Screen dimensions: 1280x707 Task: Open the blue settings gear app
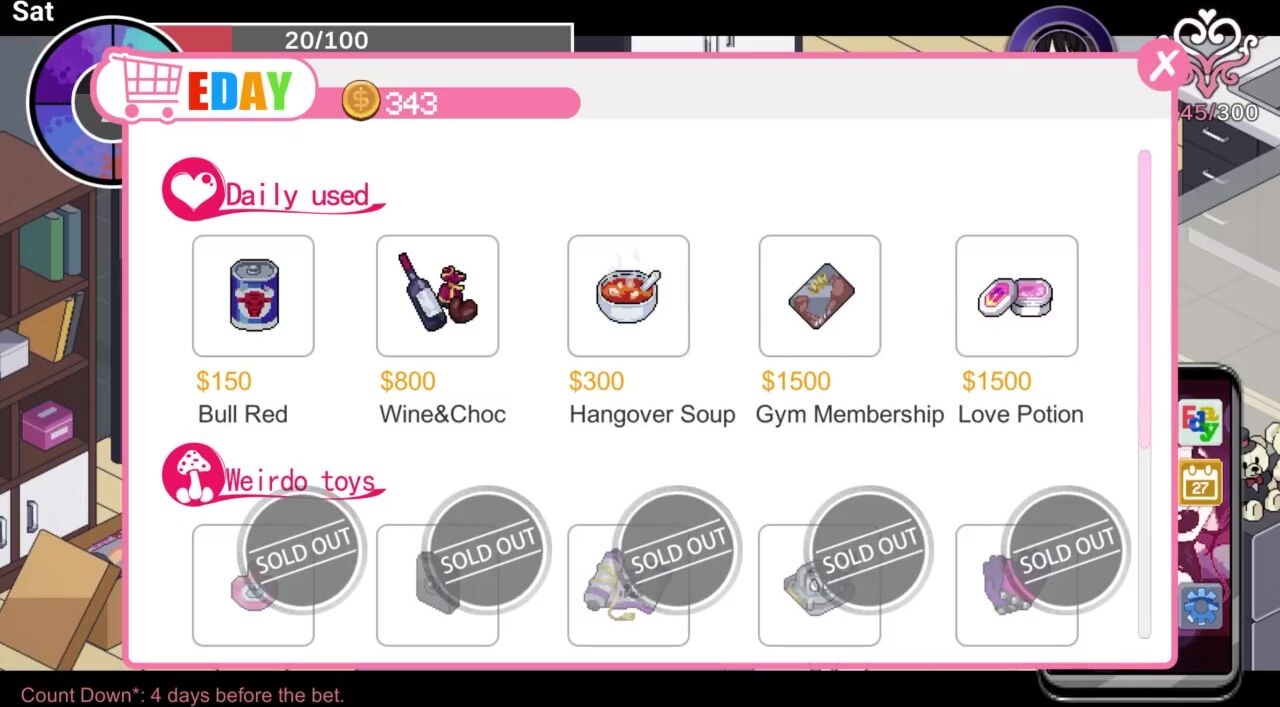[1200, 607]
